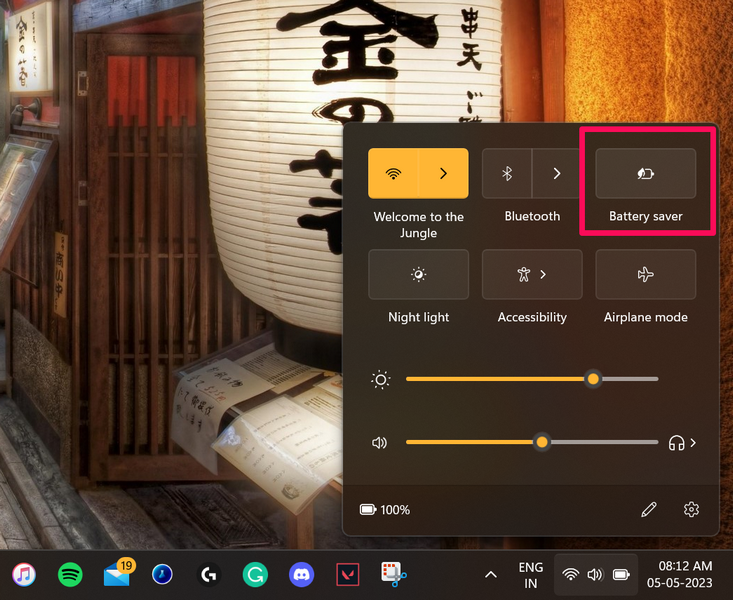
Task: Turn on Airplane mode
Action: tap(645, 275)
